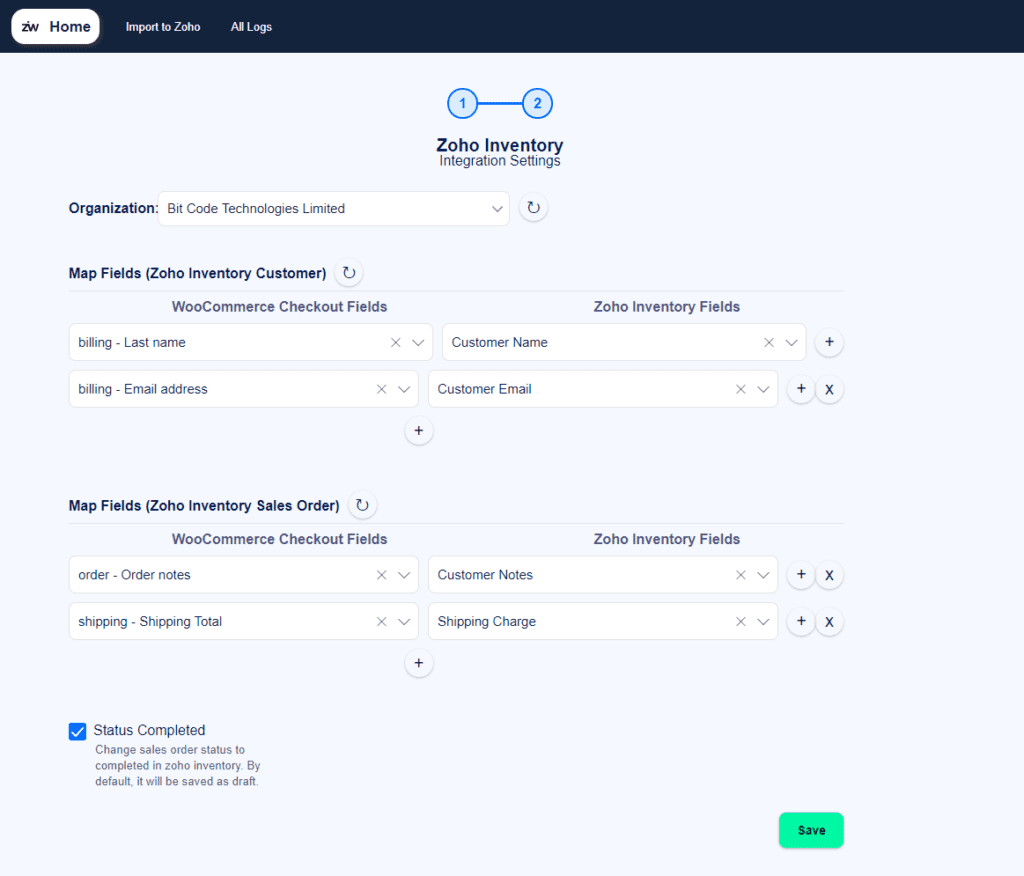Refresh the Zoho Inventory Customer field mappings

tap(347, 272)
